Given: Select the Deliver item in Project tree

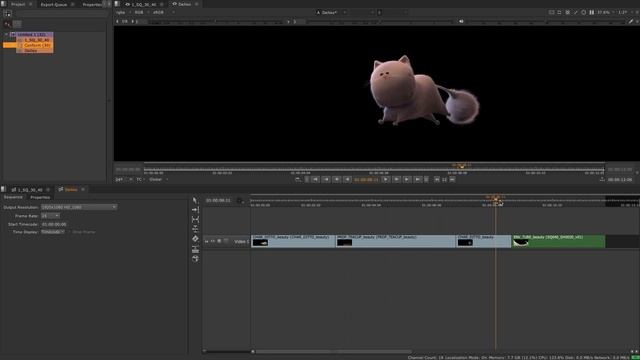Looking at the screenshot, I should (x=31, y=51).
